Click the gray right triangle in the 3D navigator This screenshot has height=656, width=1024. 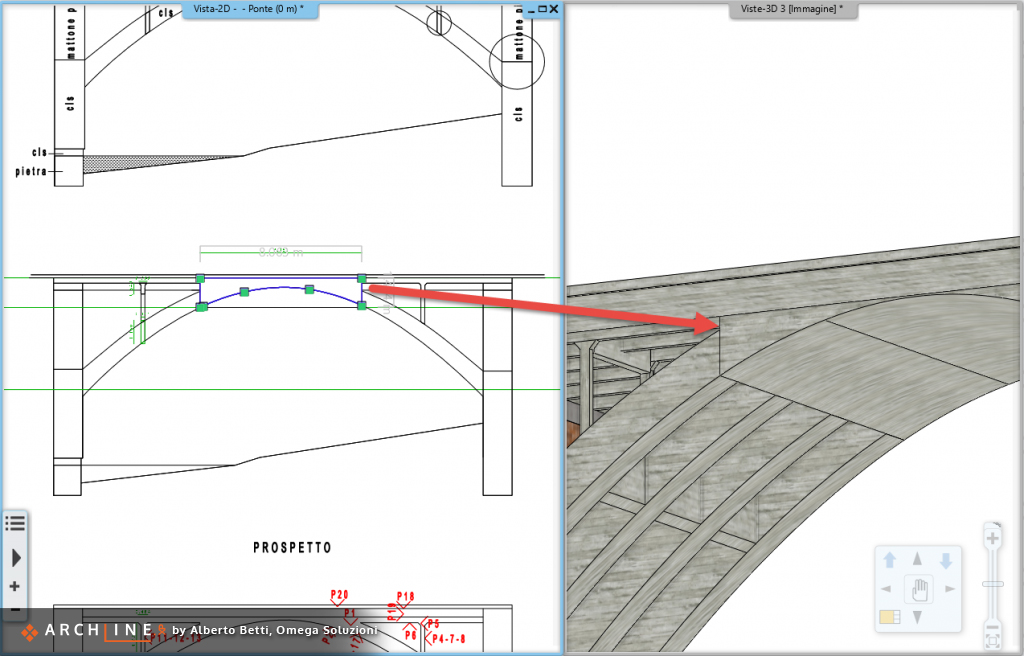(x=950, y=589)
